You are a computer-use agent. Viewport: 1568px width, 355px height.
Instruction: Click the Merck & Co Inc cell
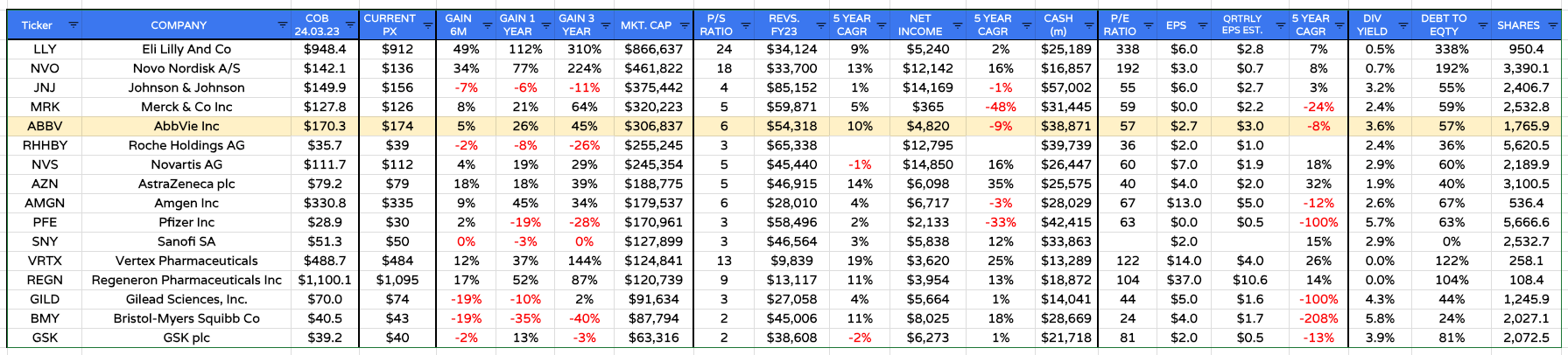[187, 107]
